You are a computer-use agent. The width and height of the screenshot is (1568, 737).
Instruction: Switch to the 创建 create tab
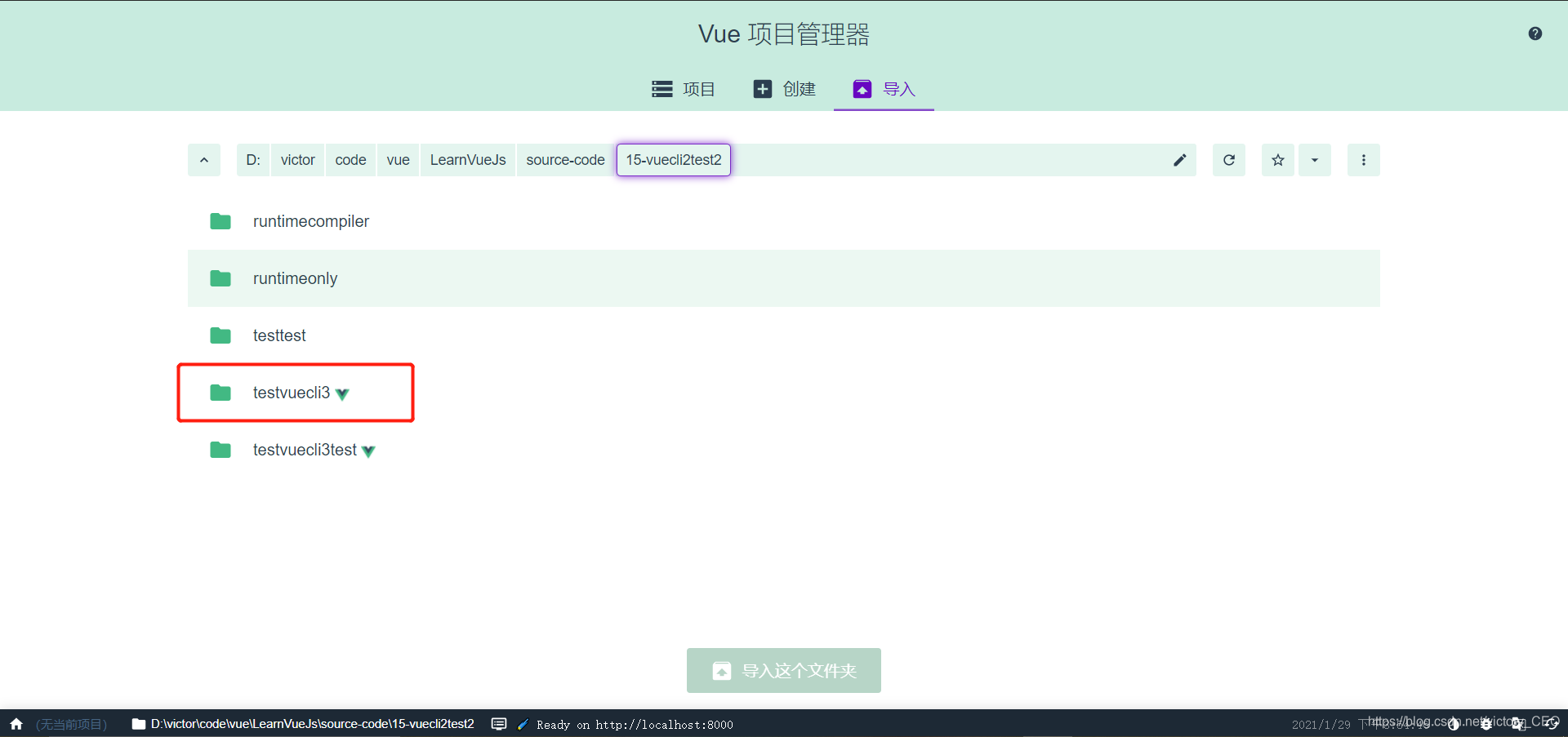[x=784, y=89]
